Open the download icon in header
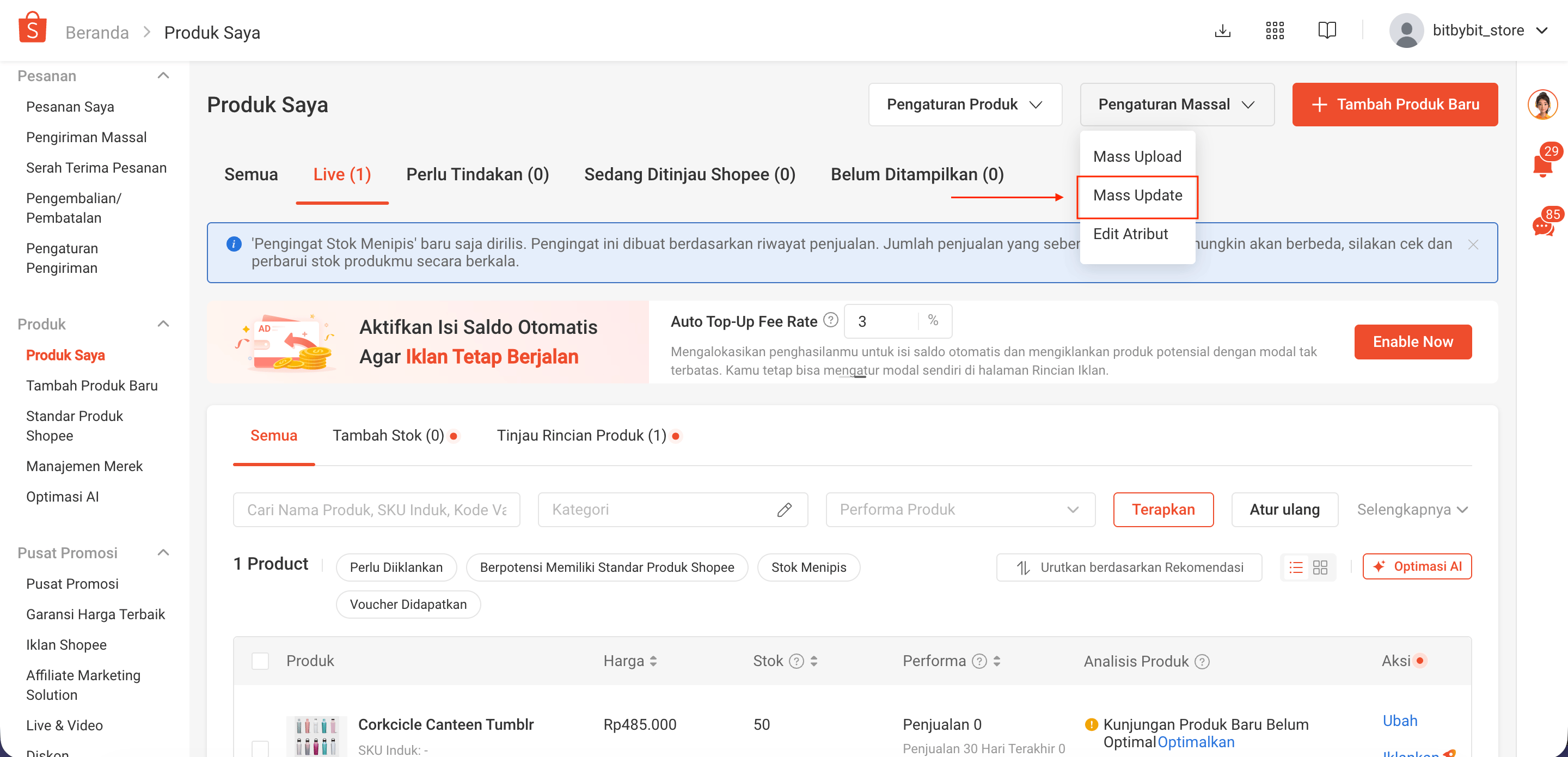The image size is (1568, 757). click(1222, 30)
